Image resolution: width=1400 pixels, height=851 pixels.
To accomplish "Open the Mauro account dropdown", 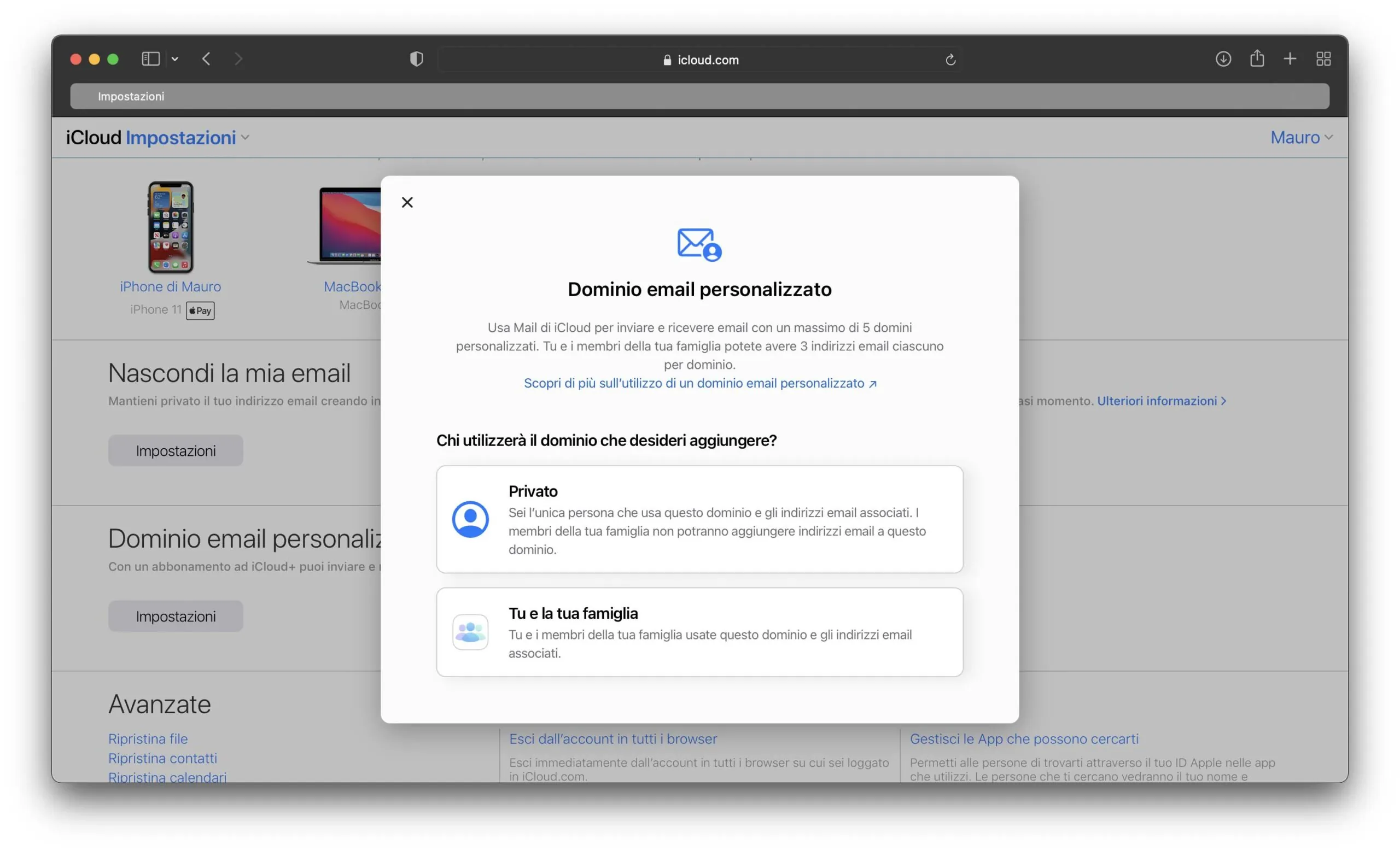I will point(1301,137).
